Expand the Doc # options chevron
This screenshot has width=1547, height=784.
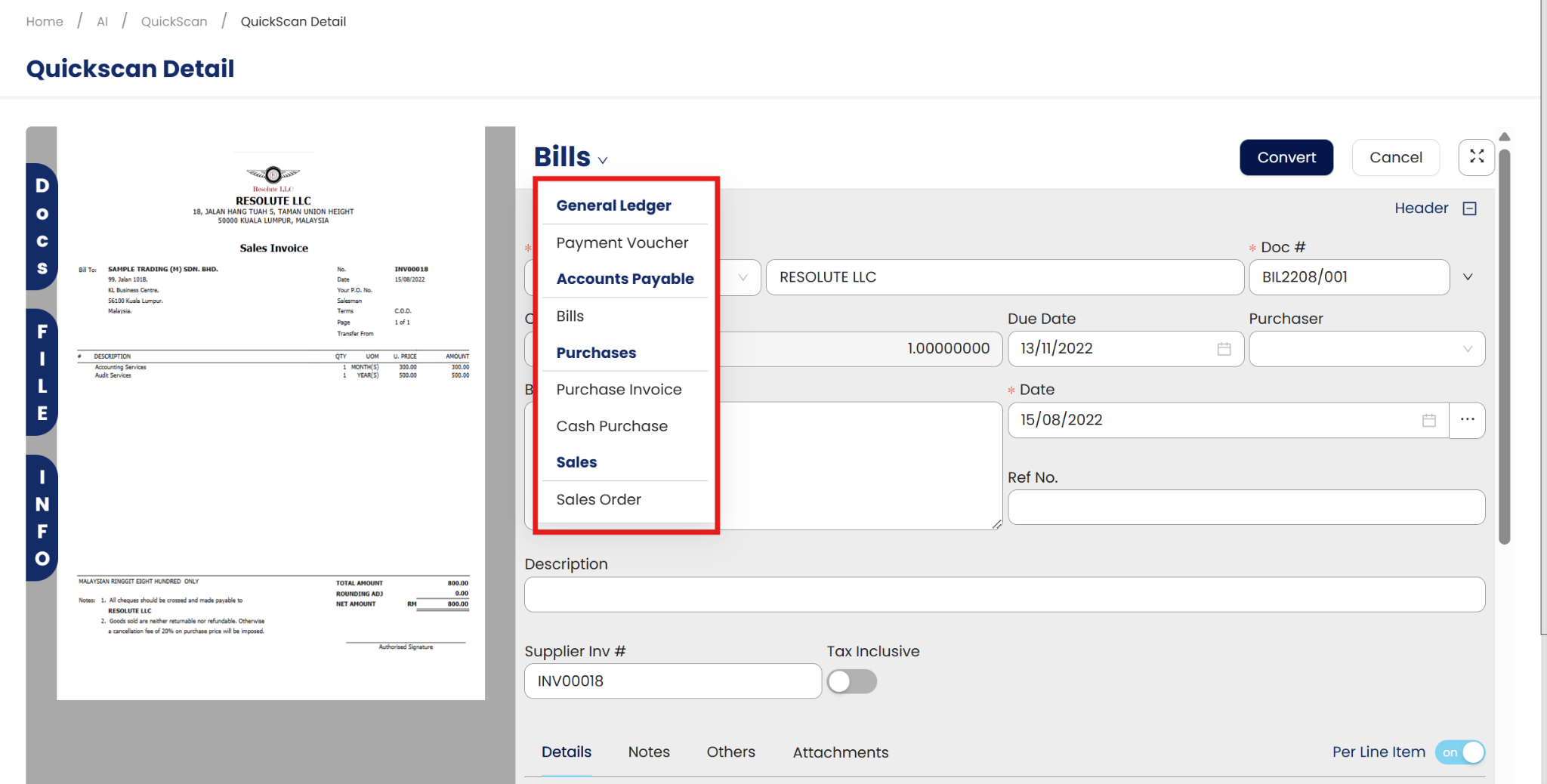[1468, 277]
